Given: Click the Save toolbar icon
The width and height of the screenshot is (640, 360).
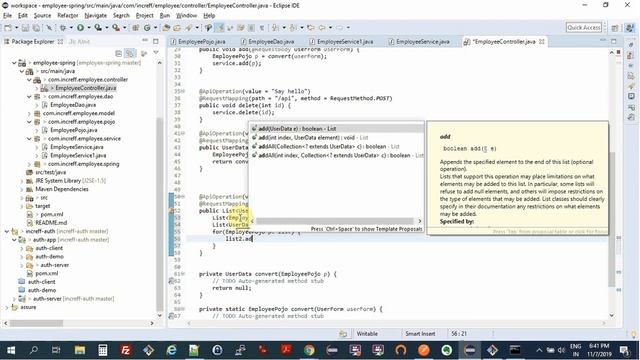Looking at the screenshot, I should coord(25,28).
